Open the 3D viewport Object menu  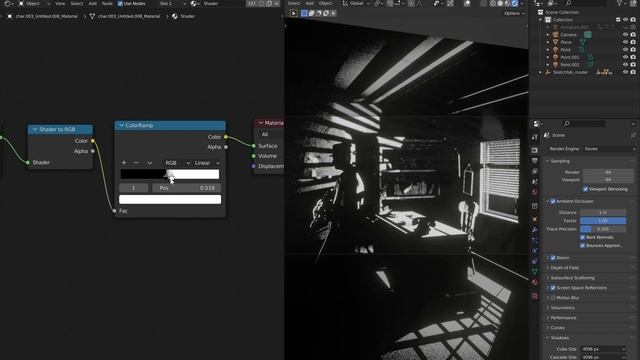click(x=325, y=3)
